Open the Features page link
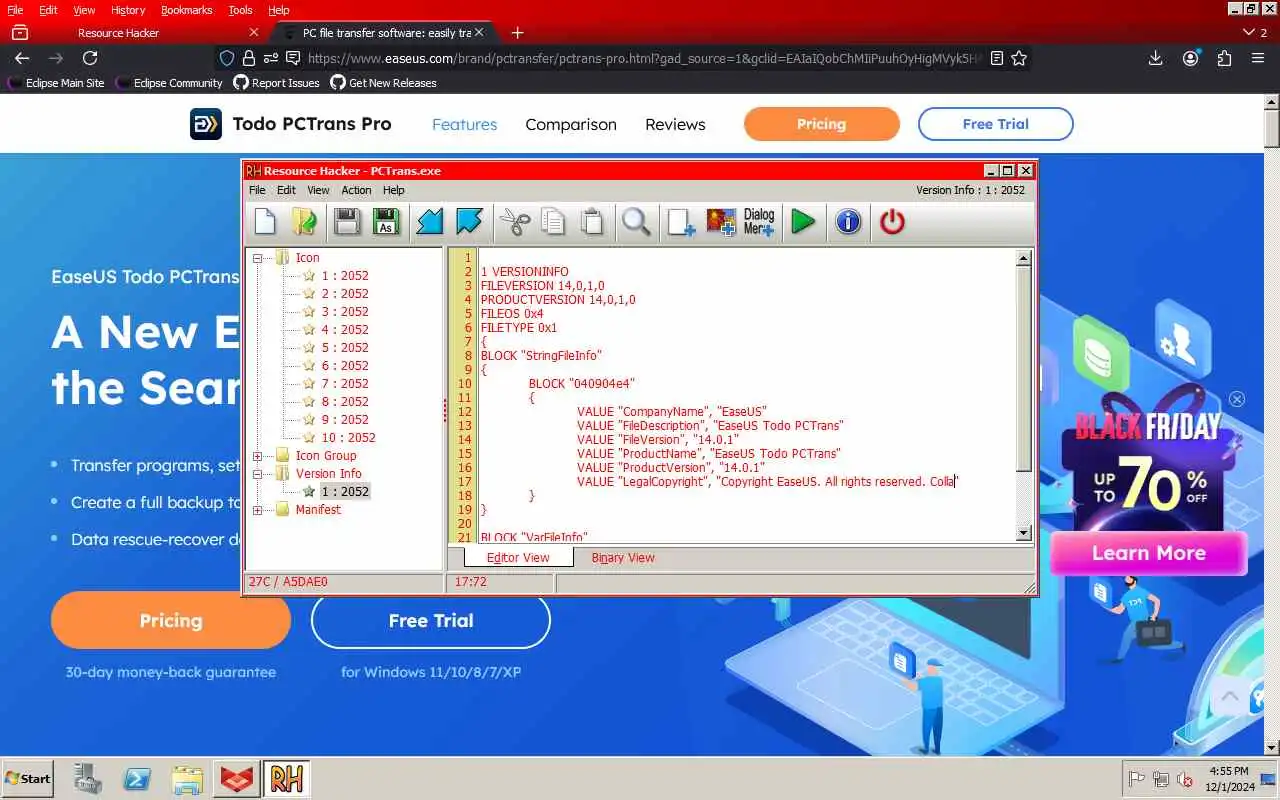This screenshot has height=800, width=1280. (x=464, y=125)
